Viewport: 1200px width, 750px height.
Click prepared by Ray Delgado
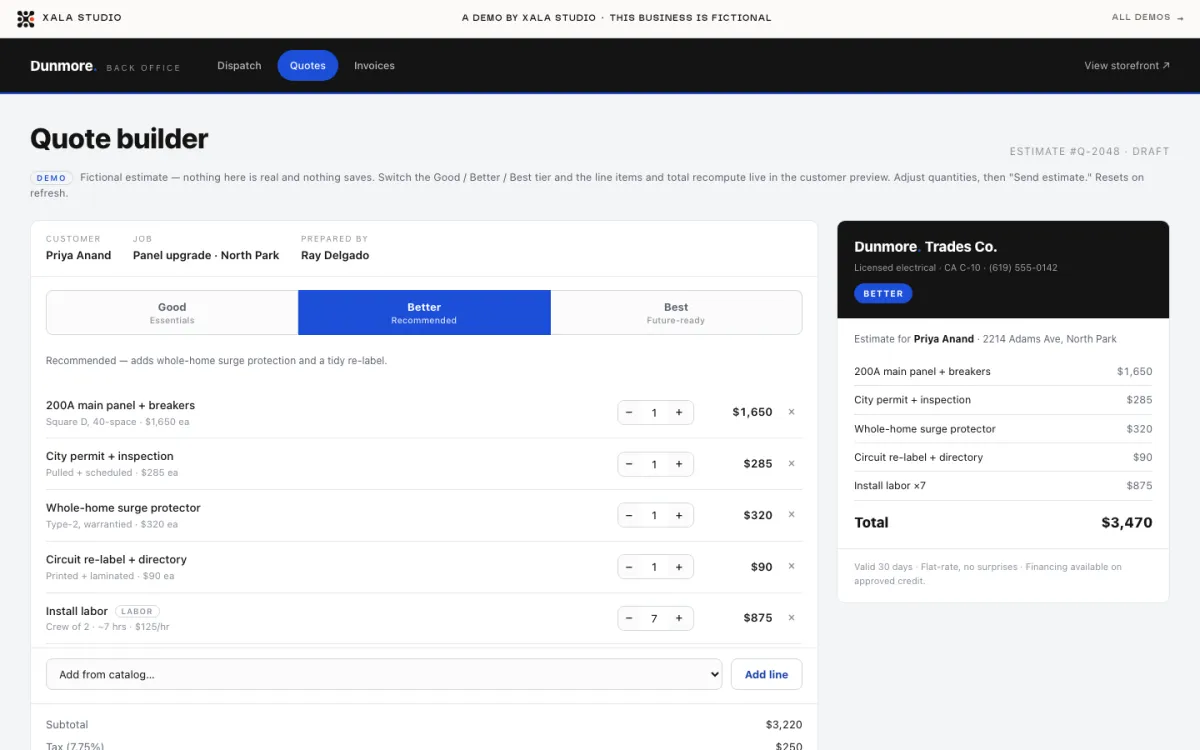(335, 255)
